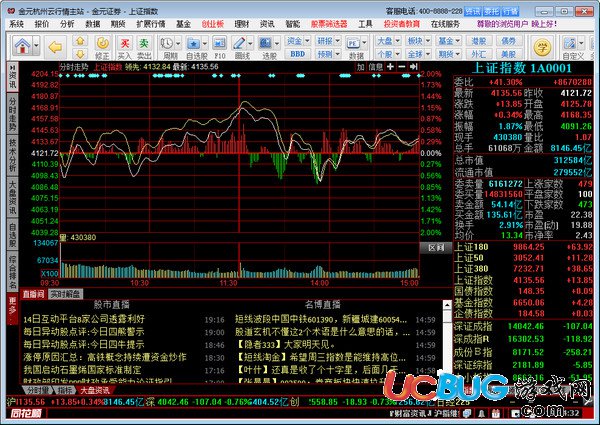Click the 修正 refresh icon
The height and width of the screenshot is (425, 600).
coord(102,43)
